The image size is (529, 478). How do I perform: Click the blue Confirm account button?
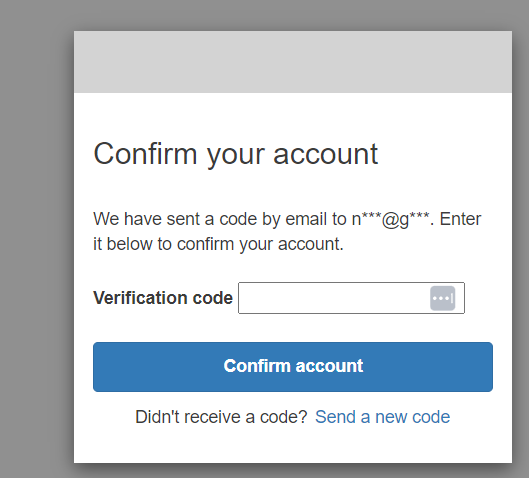pyautogui.click(x=293, y=367)
